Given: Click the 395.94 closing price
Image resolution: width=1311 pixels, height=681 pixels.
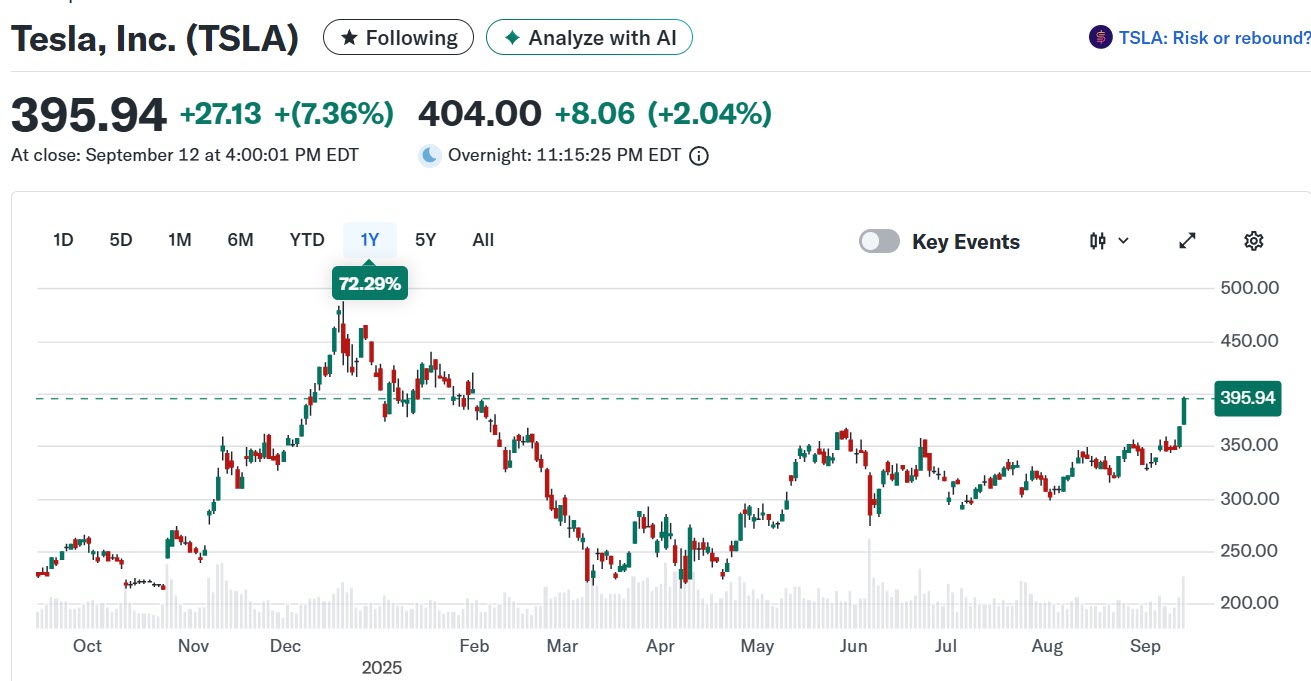Looking at the screenshot, I should pos(88,115).
